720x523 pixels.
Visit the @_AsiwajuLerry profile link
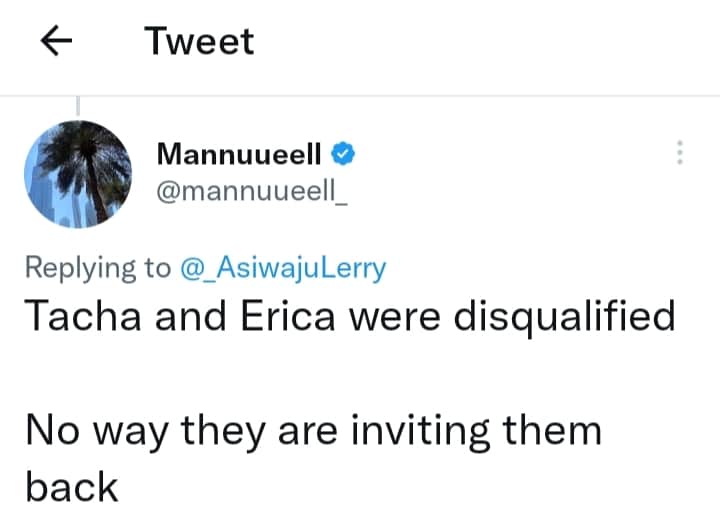pyautogui.click(x=282, y=268)
